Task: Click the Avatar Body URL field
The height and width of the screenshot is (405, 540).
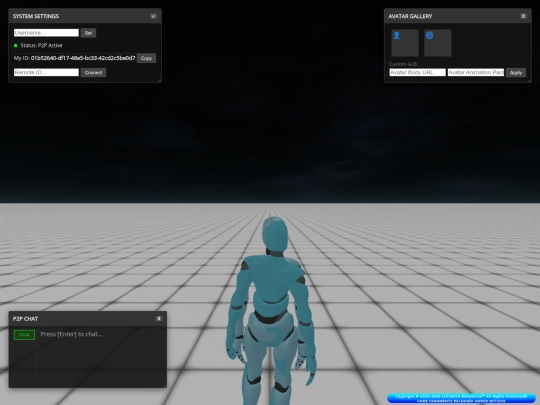Action: pyautogui.click(x=417, y=72)
